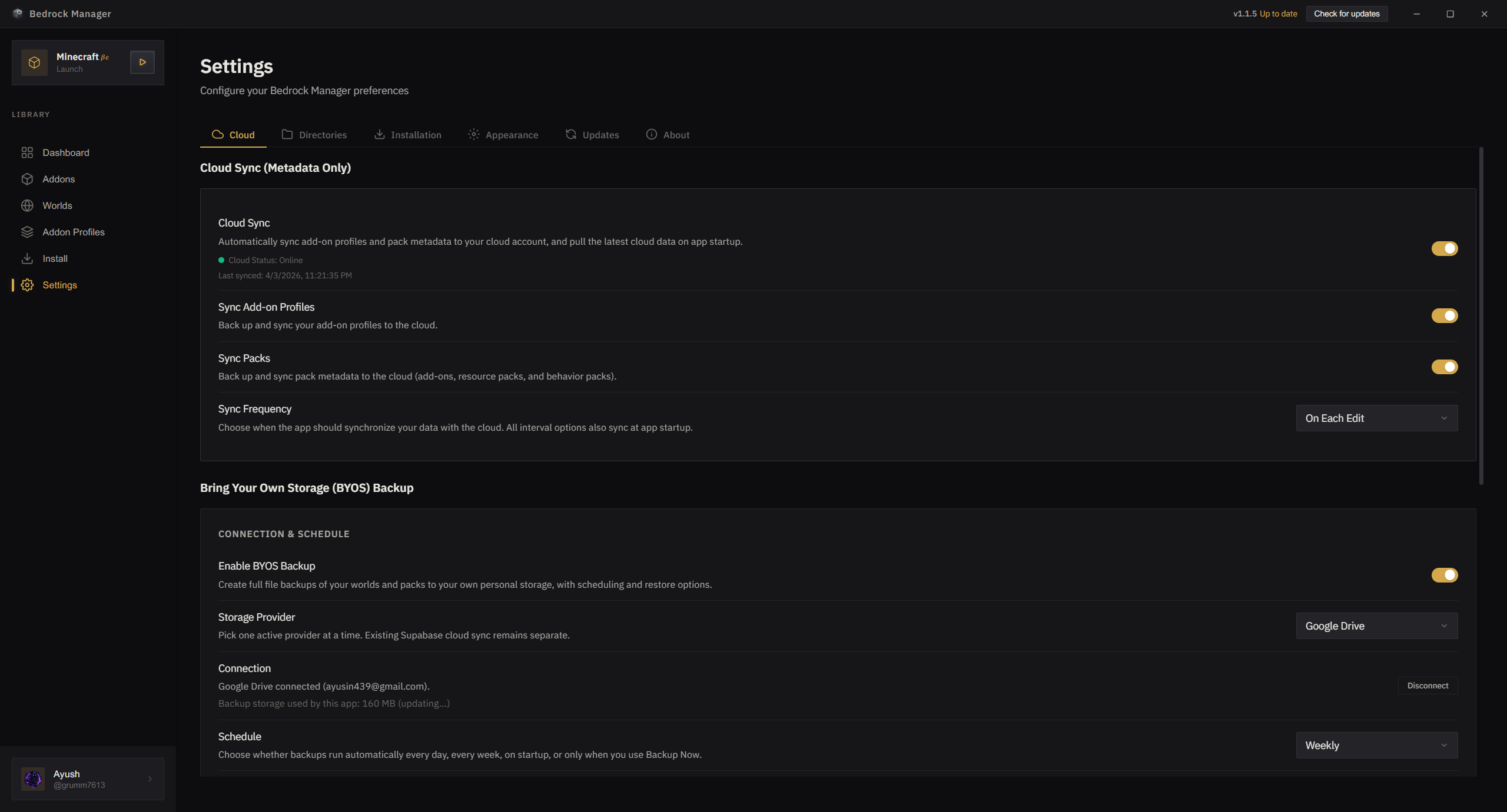Click the Minecraft cube logo icon

coord(34,62)
